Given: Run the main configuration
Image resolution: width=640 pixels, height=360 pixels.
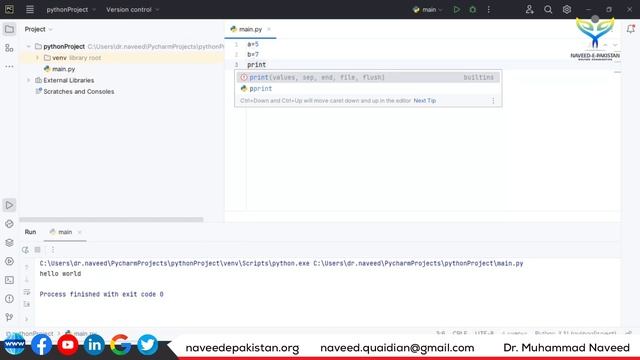Looking at the screenshot, I should (456, 9).
